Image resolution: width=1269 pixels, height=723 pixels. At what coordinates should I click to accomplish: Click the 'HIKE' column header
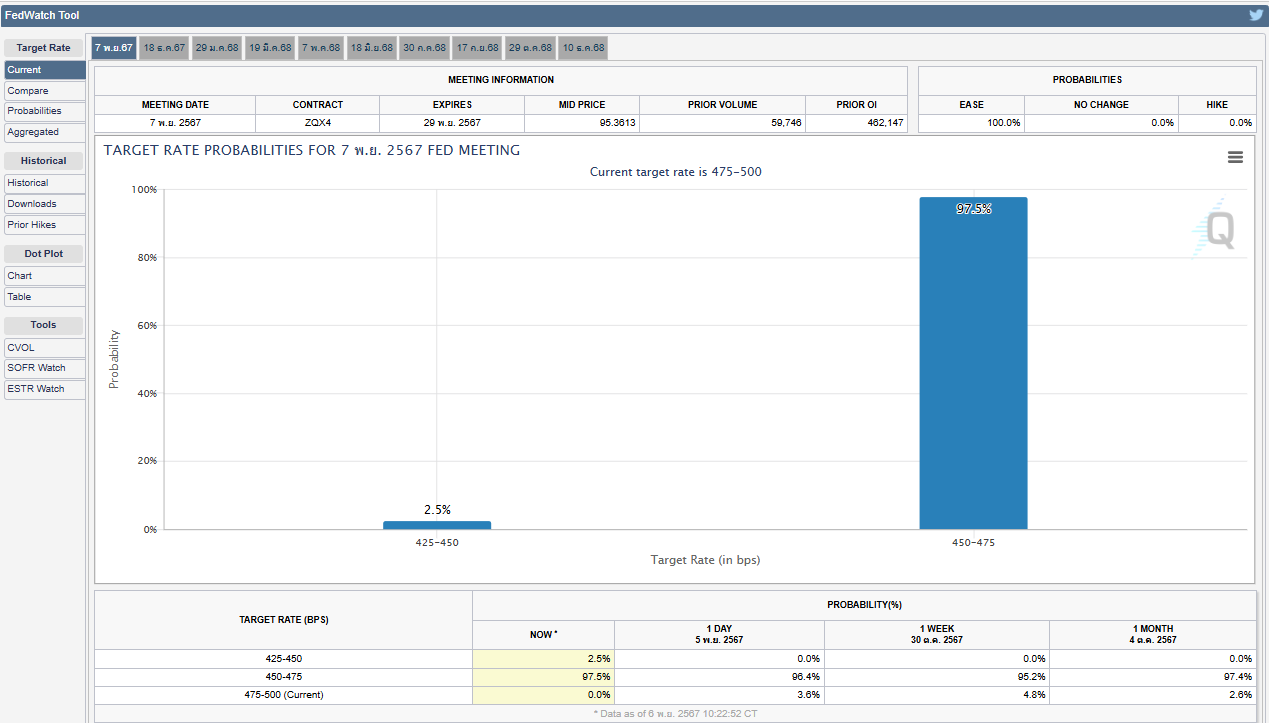tap(1217, 105)
